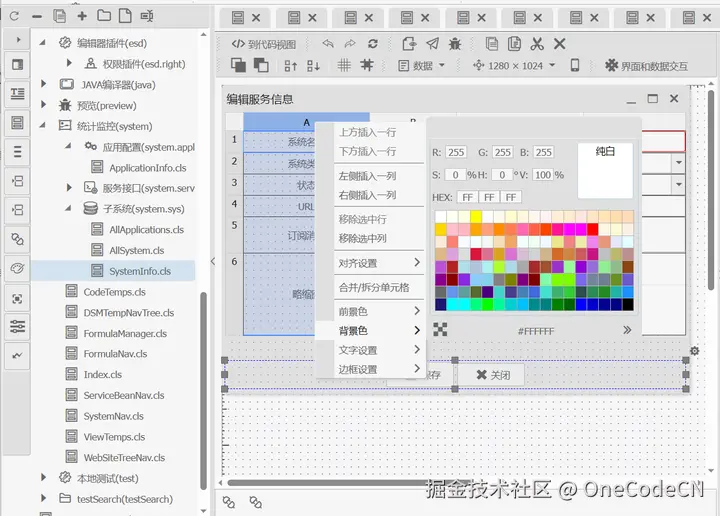
Task: Click the scissors cut icon
Action: tap(537, 43)
